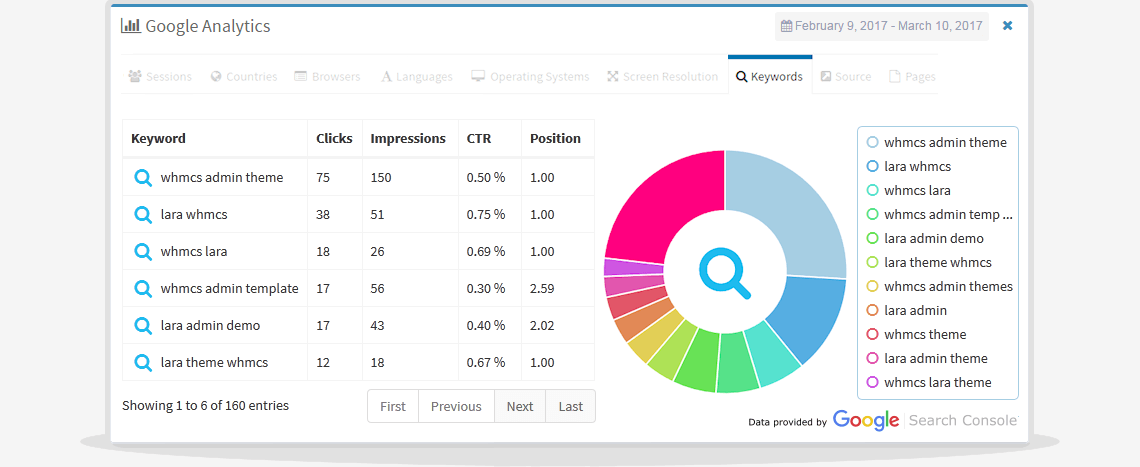Sort table by CTR column header
This screenshot has width=1140, height=467.
pyautogui.click(x=489, y=138)
